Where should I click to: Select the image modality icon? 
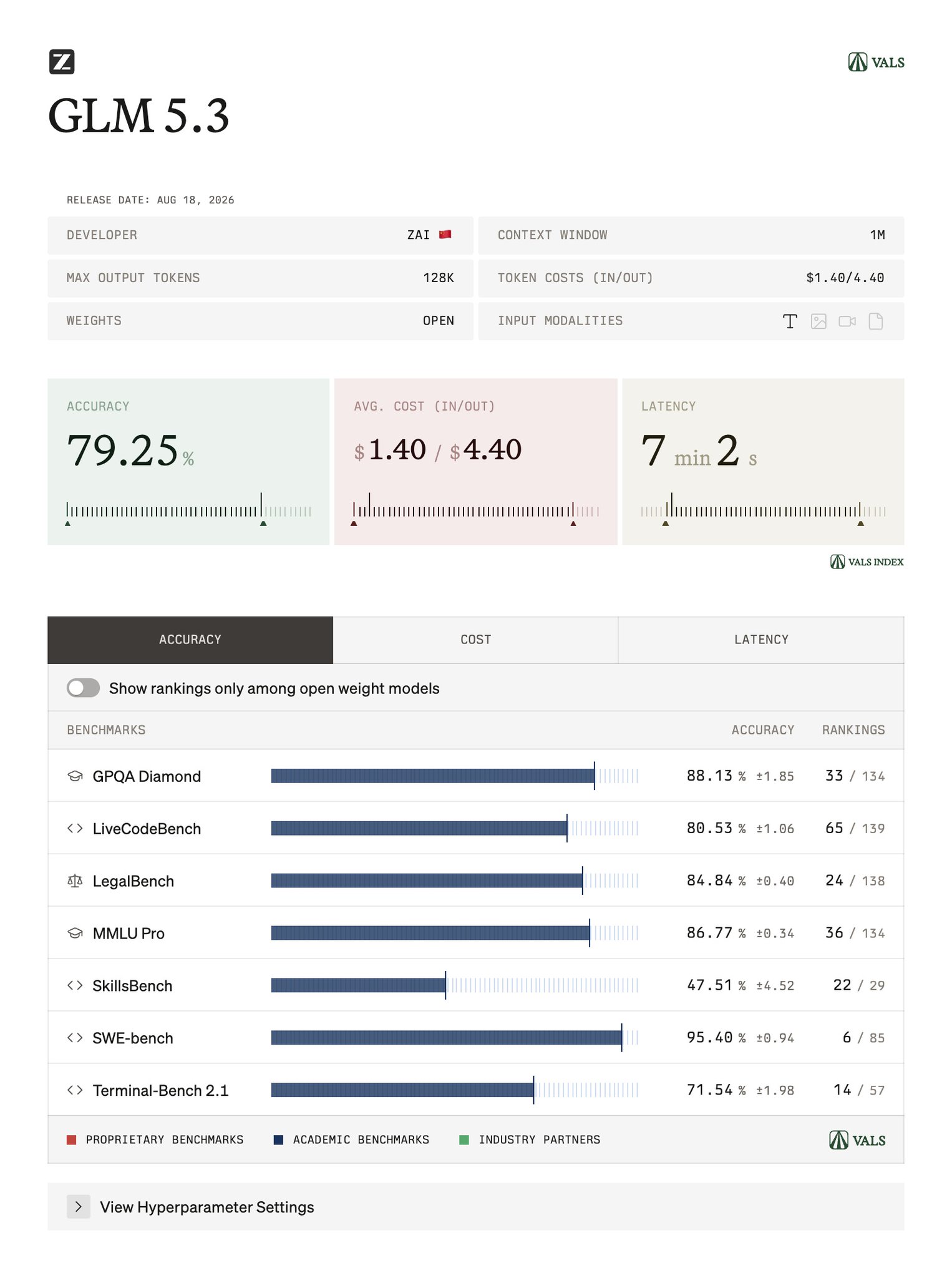pyautogui.click(x=818, y=321)
